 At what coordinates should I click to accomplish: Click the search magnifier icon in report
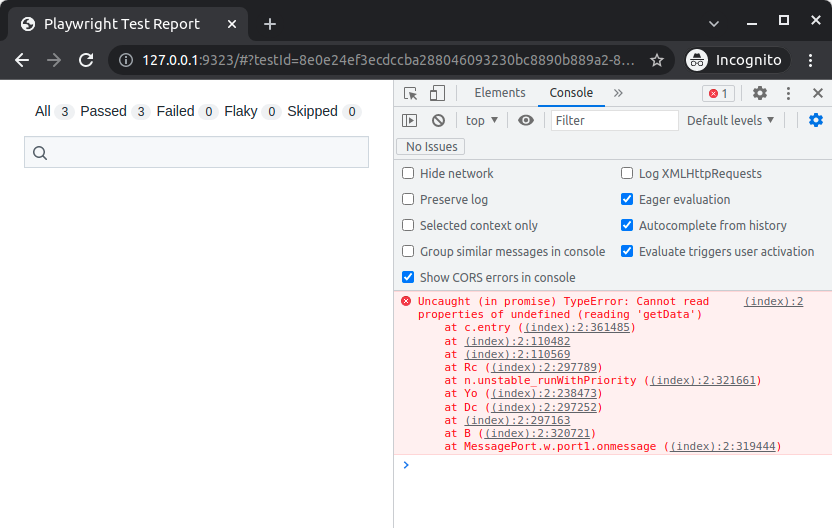40,153
